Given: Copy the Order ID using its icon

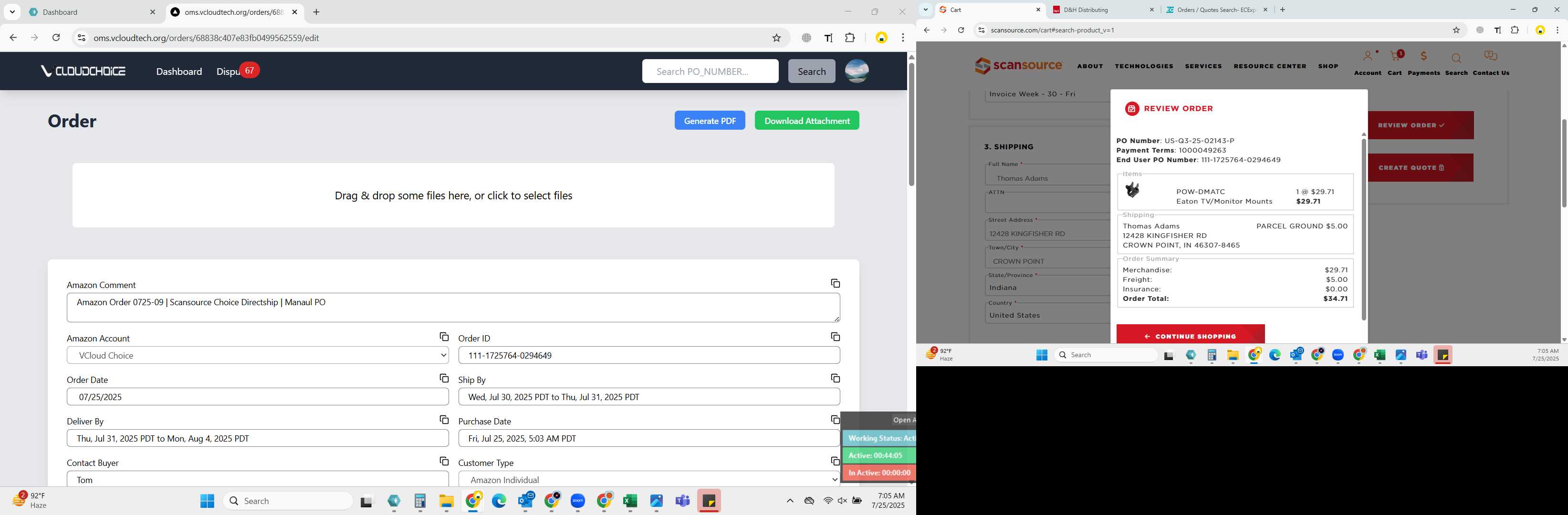Looking at the screenshot, I should point(835,337).
